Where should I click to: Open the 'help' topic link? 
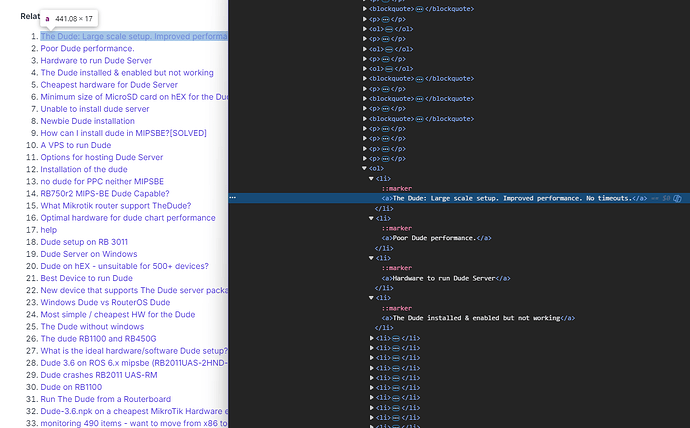pyautogui.click(x=48, y=230)
